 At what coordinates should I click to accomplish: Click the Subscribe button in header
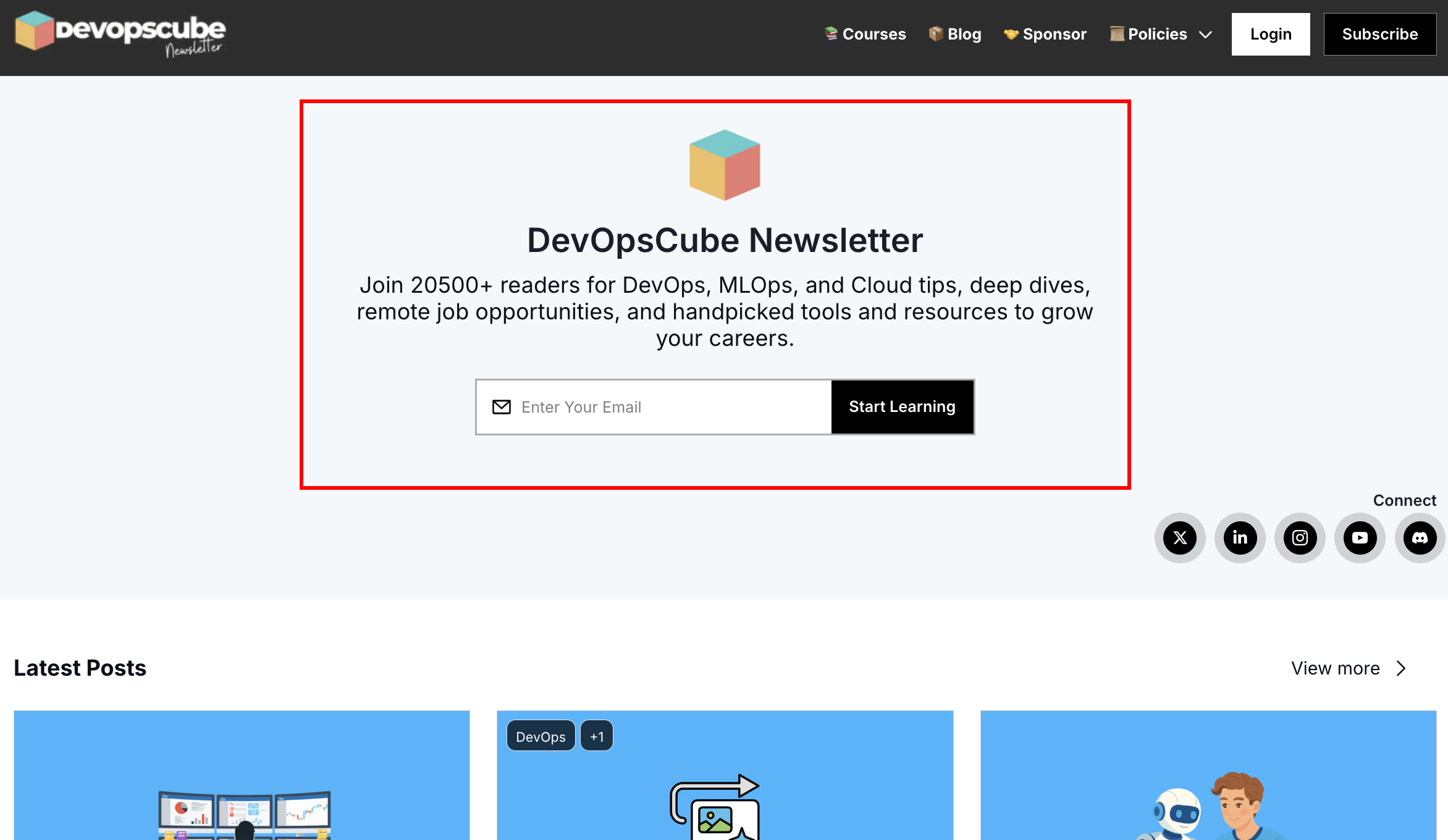tap(1380, 34)
